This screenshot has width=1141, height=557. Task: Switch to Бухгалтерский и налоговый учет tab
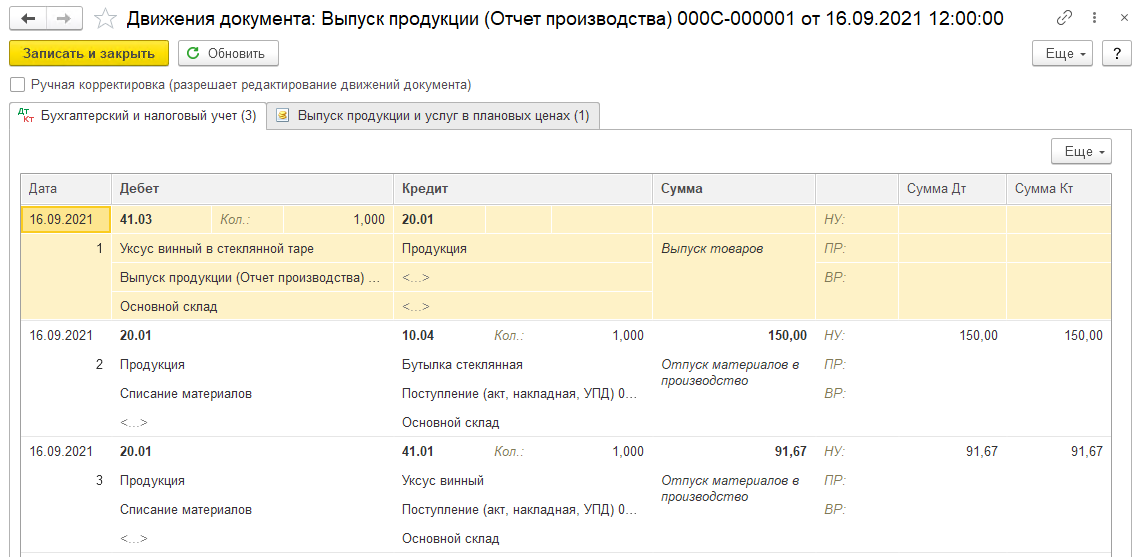pyautogui.click(x=138, y=116)
